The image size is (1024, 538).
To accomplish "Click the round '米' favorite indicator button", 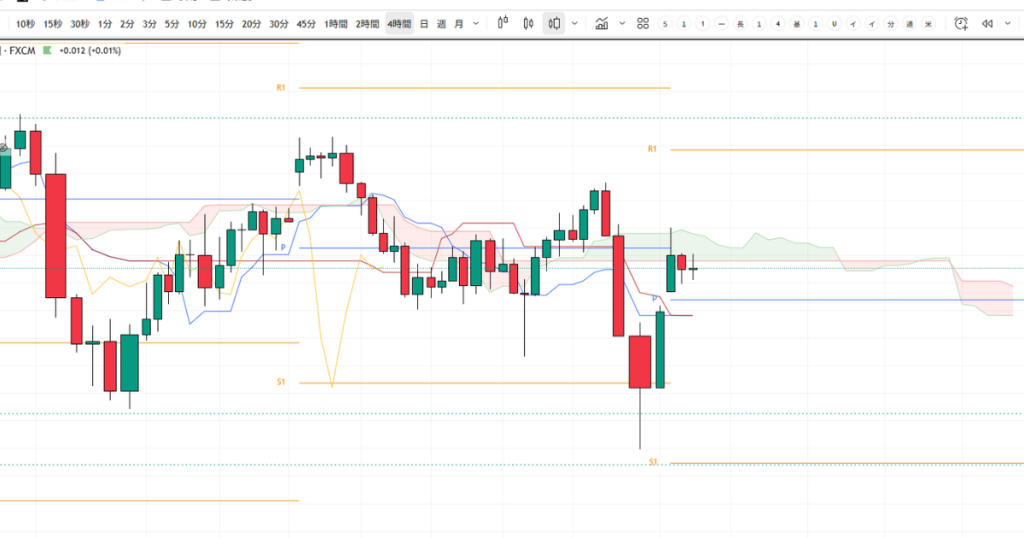I will 928,23.
